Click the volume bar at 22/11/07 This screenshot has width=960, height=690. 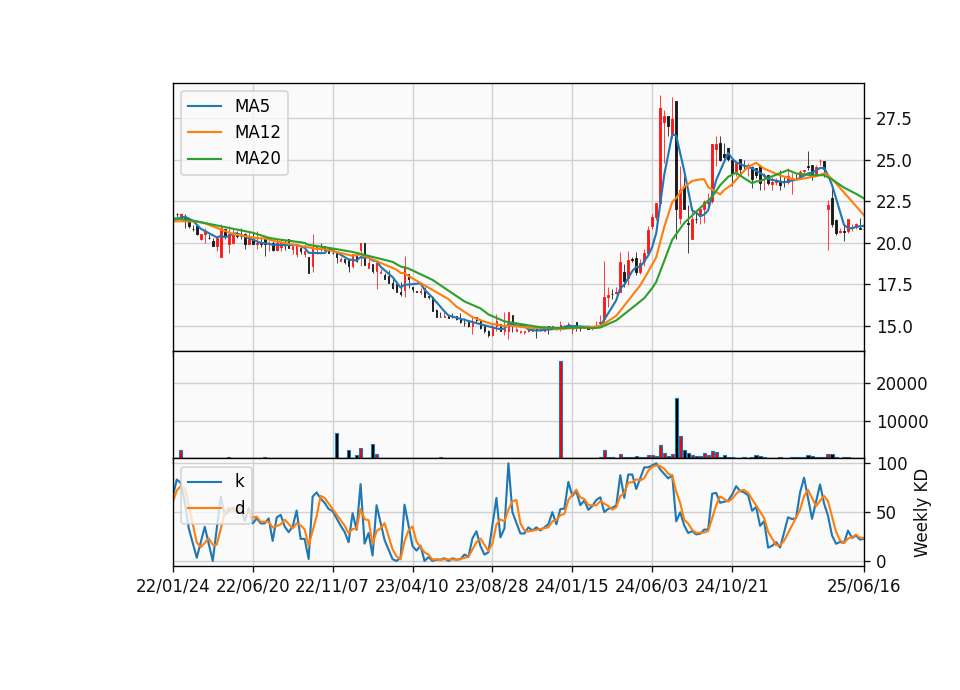point(337,446)
